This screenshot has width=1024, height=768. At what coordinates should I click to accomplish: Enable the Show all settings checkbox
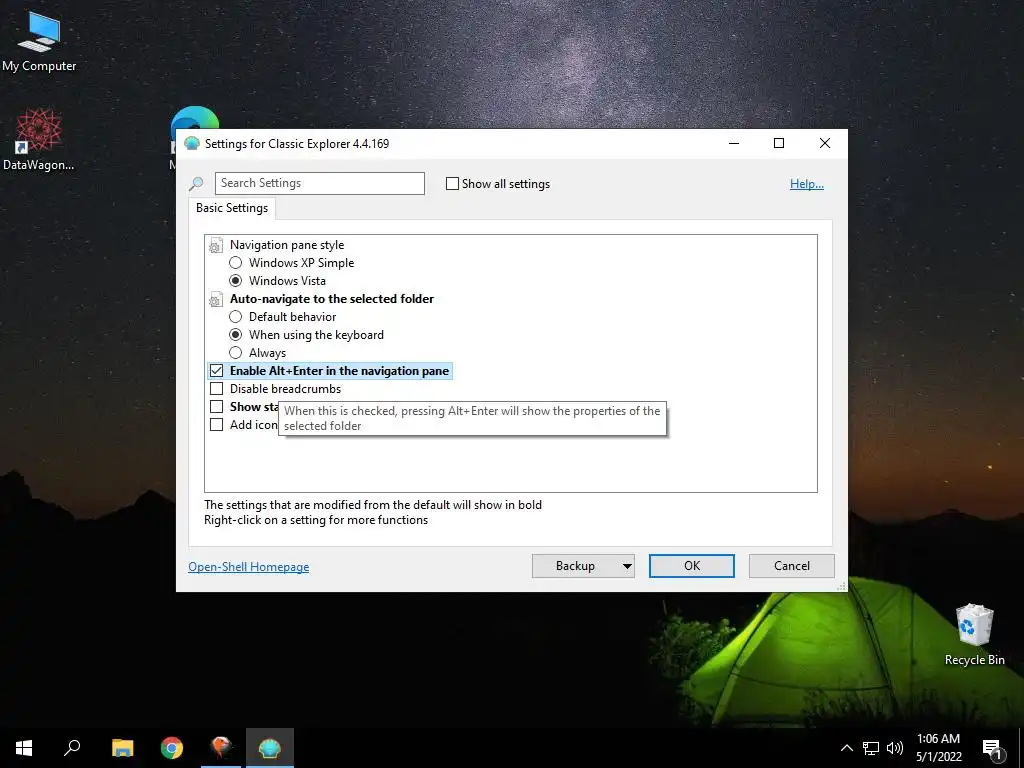(x=452, y=184)
